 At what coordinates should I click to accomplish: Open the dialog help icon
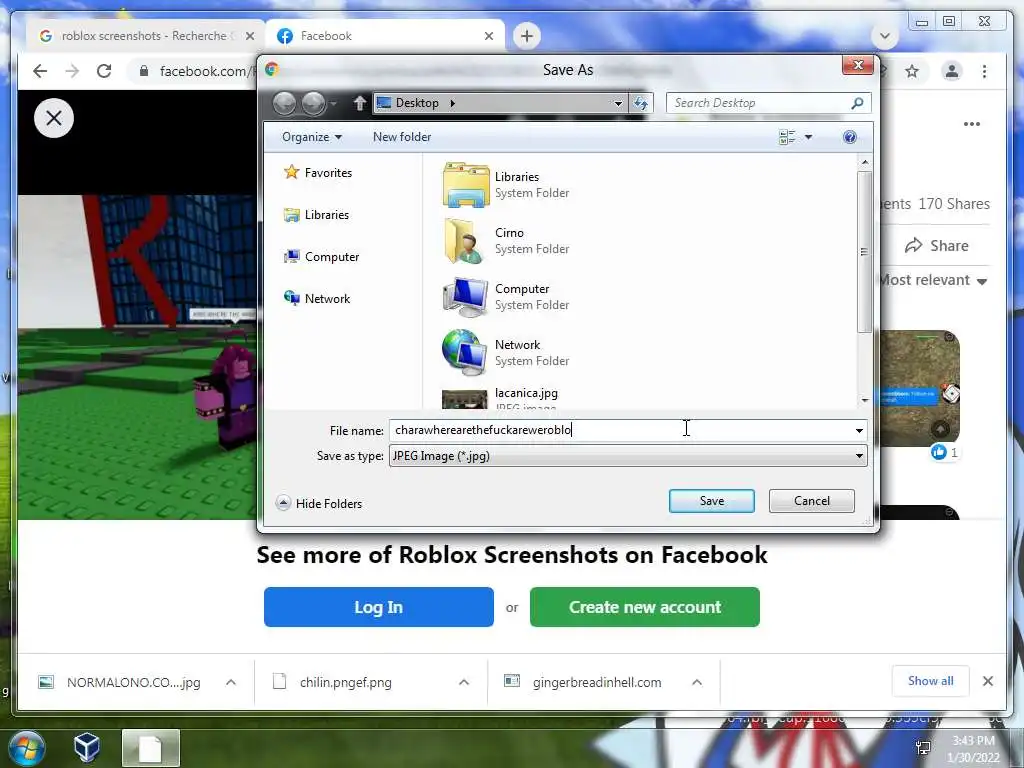(850, 137)
